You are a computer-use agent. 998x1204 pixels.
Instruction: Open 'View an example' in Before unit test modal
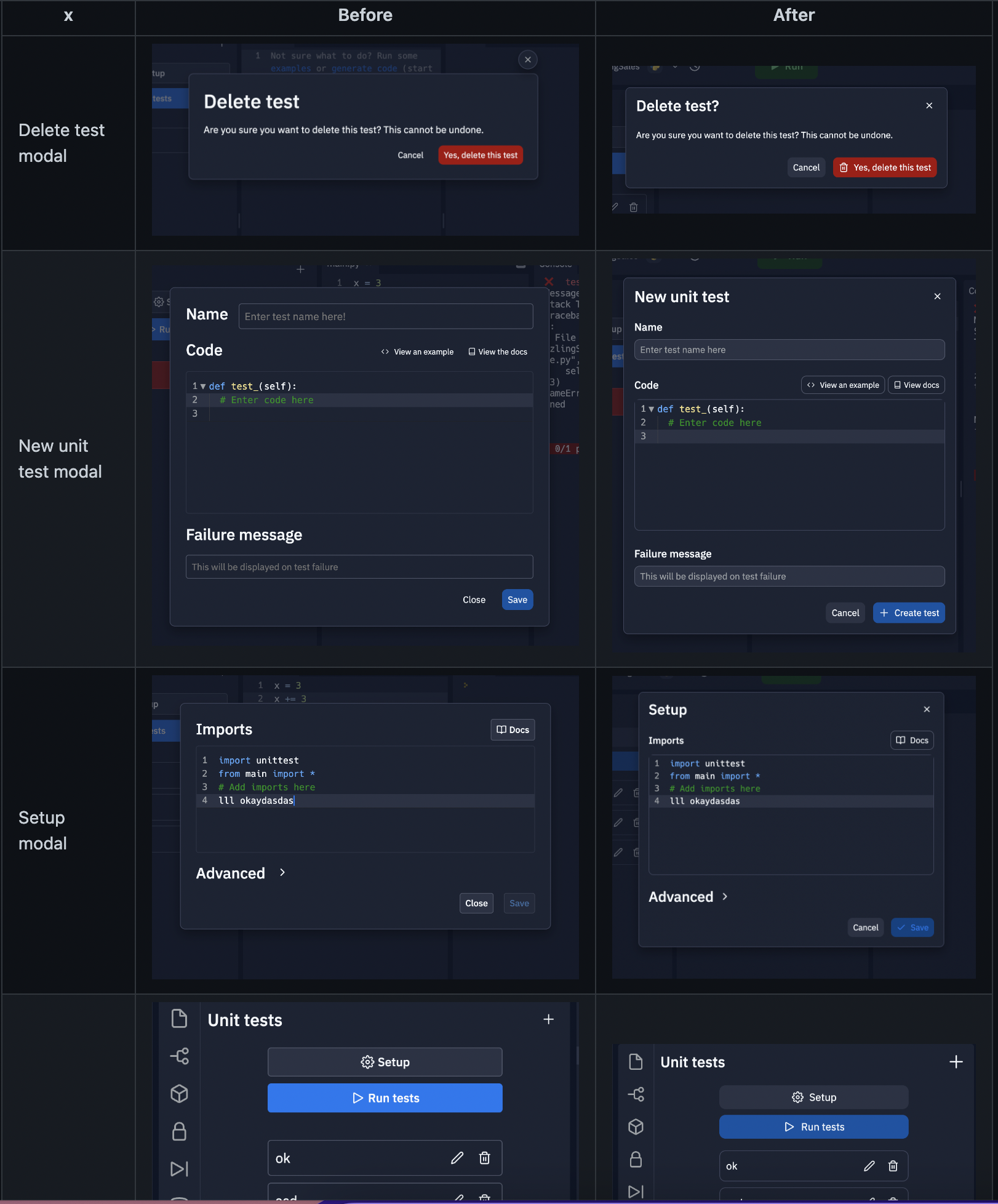418,352
